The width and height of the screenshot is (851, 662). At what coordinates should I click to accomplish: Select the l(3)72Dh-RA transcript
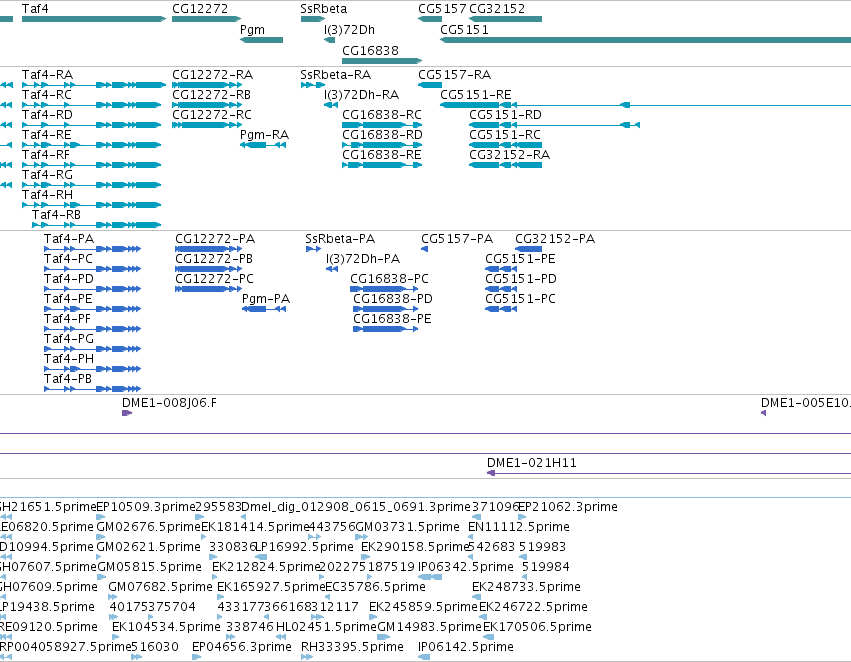(331, 105)
